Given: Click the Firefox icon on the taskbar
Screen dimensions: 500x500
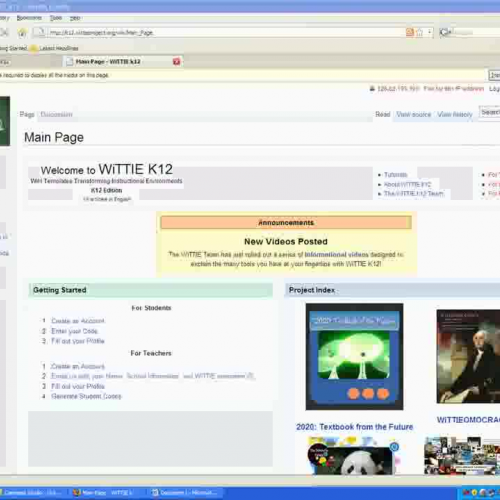Looking at the screenshot, I should 77,493.
